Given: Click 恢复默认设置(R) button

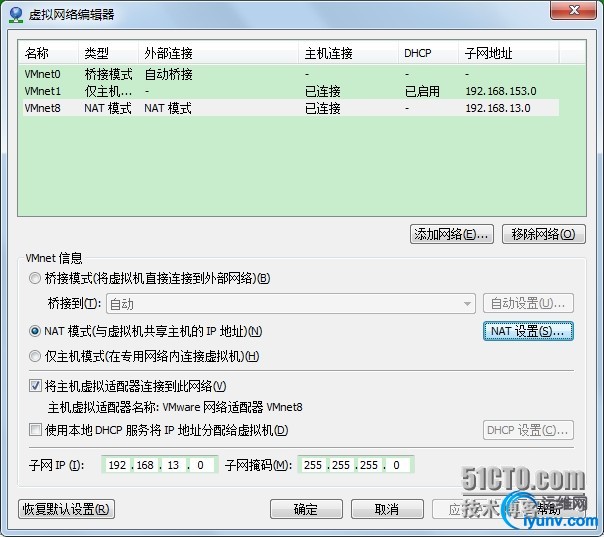Looking at the screenshot, I should pyautogui.click(x=66, y=509).
